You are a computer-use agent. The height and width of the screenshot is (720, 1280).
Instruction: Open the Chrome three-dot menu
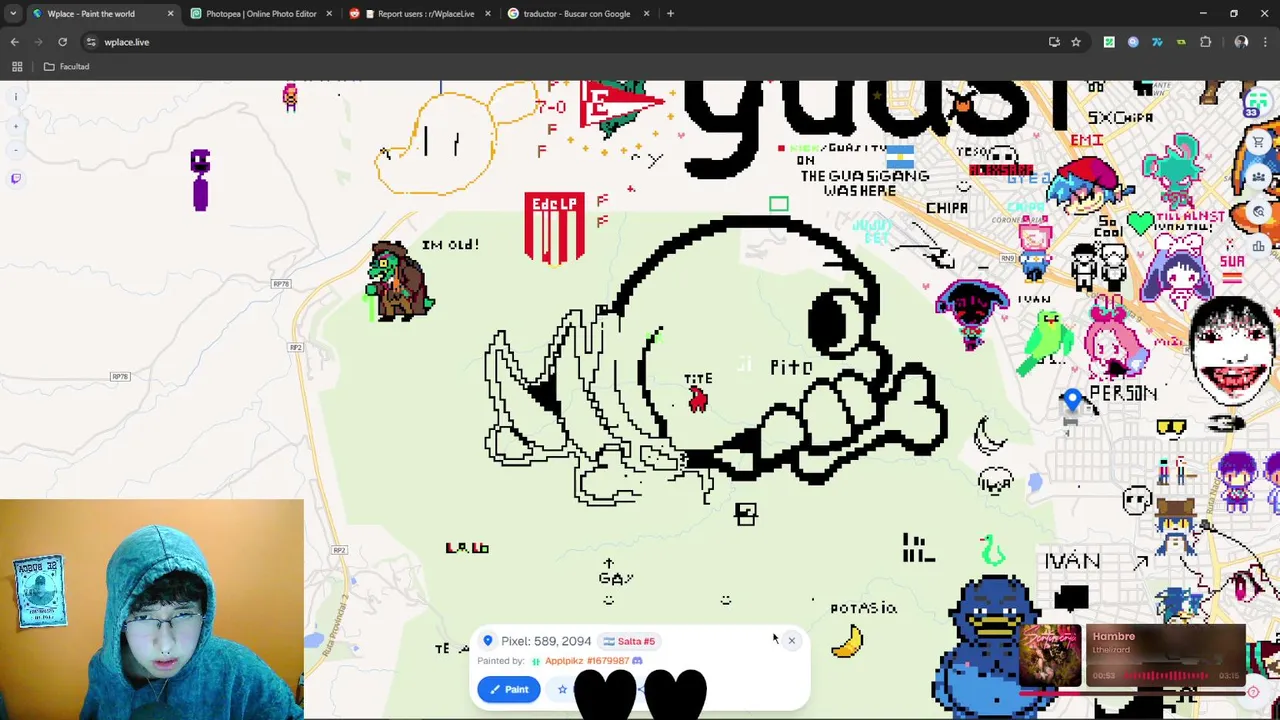(1265, 42)
